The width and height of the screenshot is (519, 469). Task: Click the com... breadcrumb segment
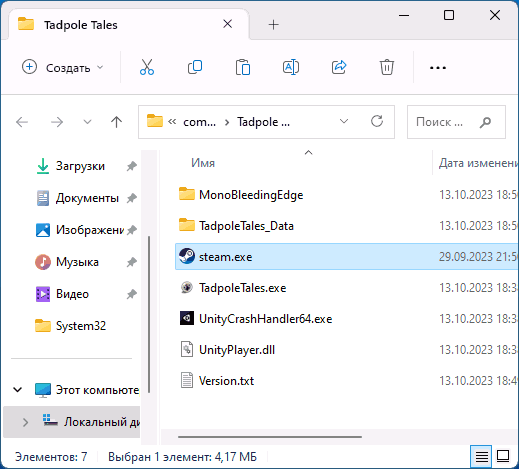199,122
